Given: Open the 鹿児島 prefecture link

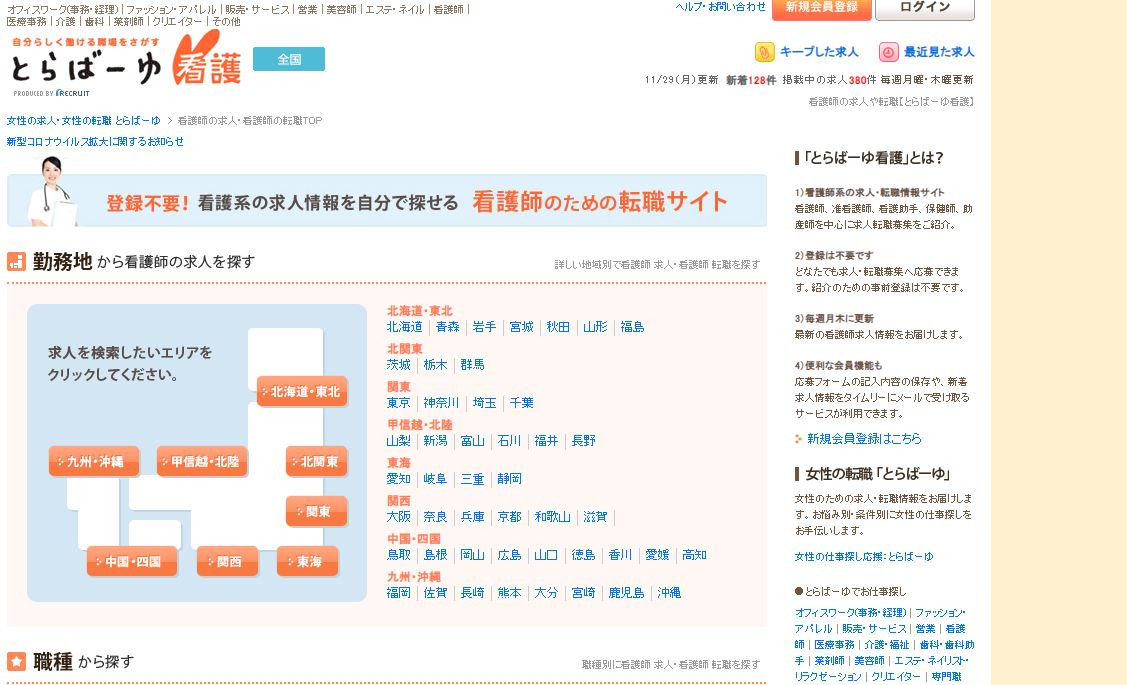Looking at the screenshot, I should coord(627,594).
